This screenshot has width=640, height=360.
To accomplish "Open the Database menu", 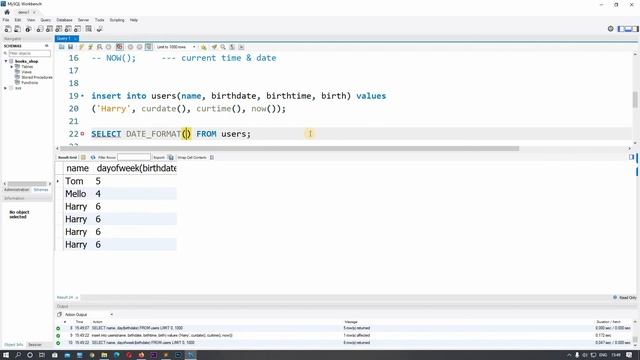I will pyautogui.click(x=64, y=20).
